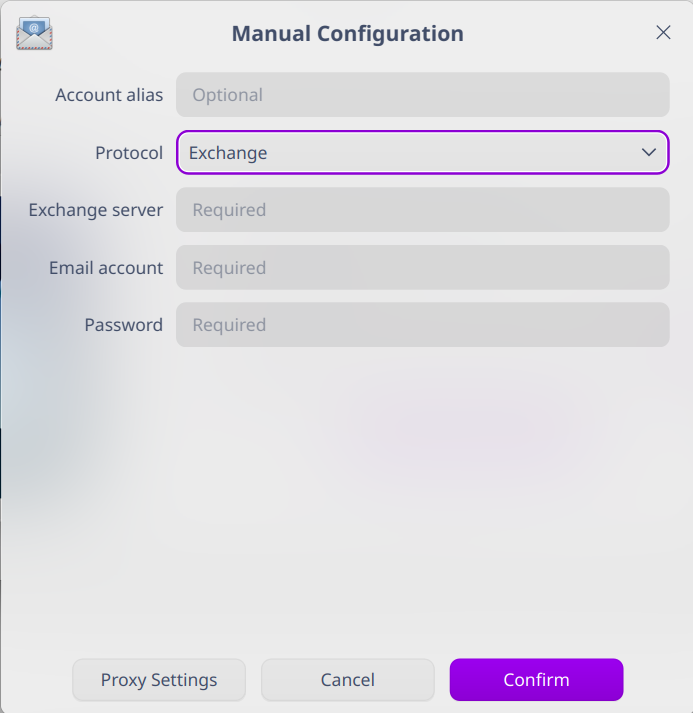
Task: Click the Password label text
Action: tap(123, 325)
